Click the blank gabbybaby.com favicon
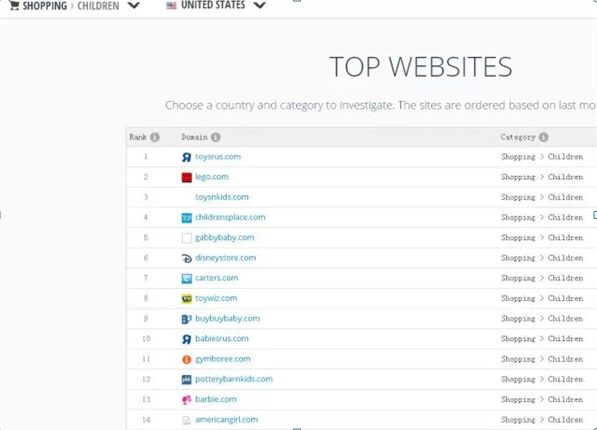 click(x=187, y=238)
